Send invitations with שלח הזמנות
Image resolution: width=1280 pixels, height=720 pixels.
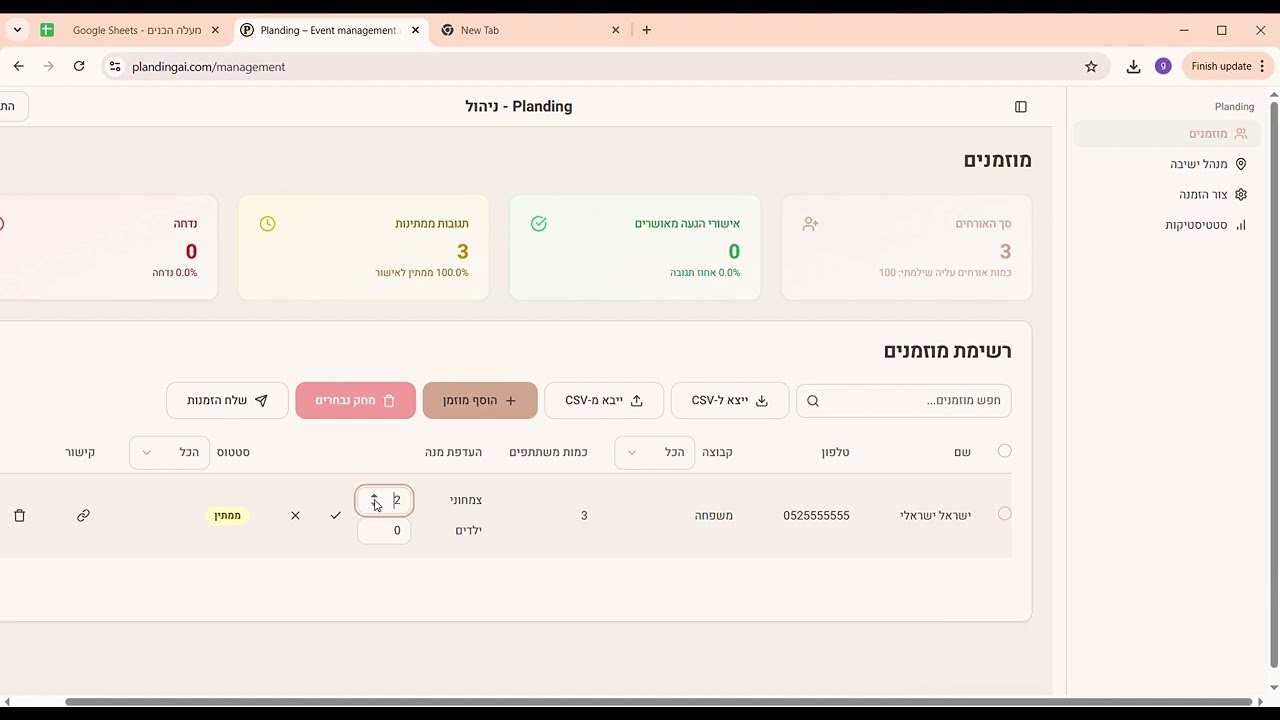point(227,401)
